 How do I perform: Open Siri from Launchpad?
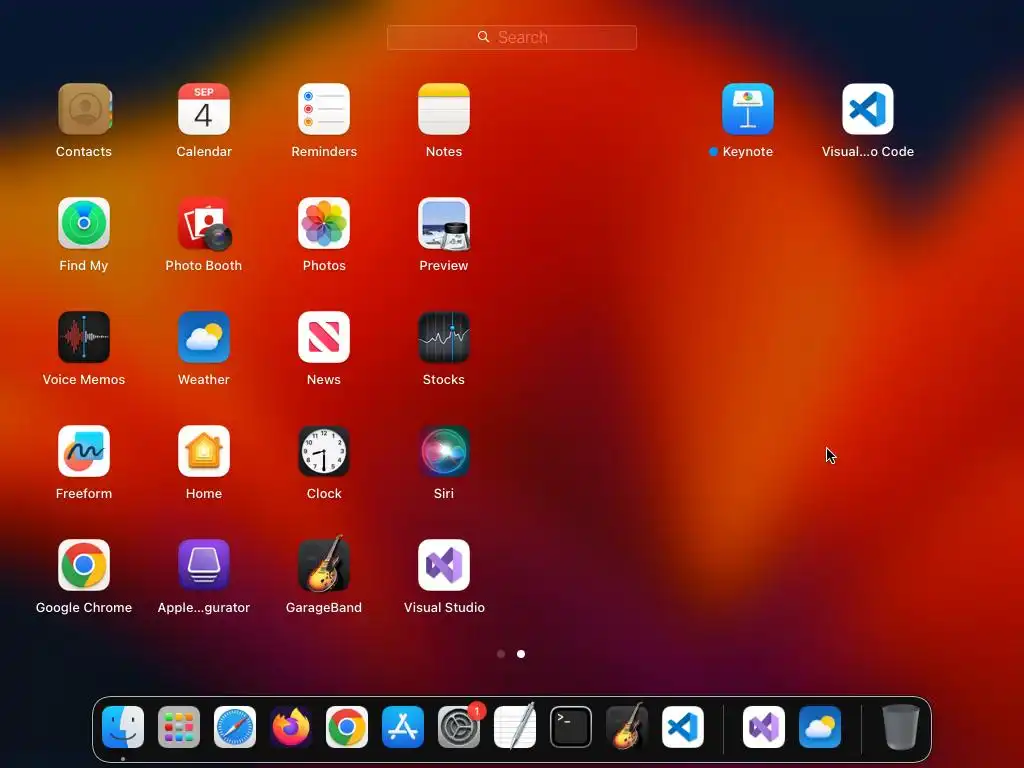pos(444,451)
